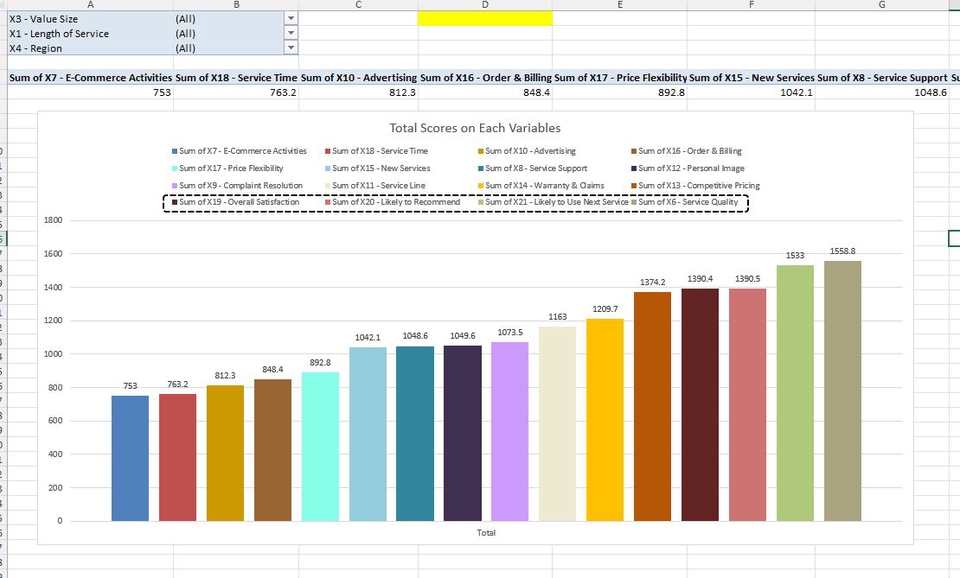Click the chart title Total Scores on Each Variables
The width and height of the screenshot is (960, 578).
[x=475, y=128]
